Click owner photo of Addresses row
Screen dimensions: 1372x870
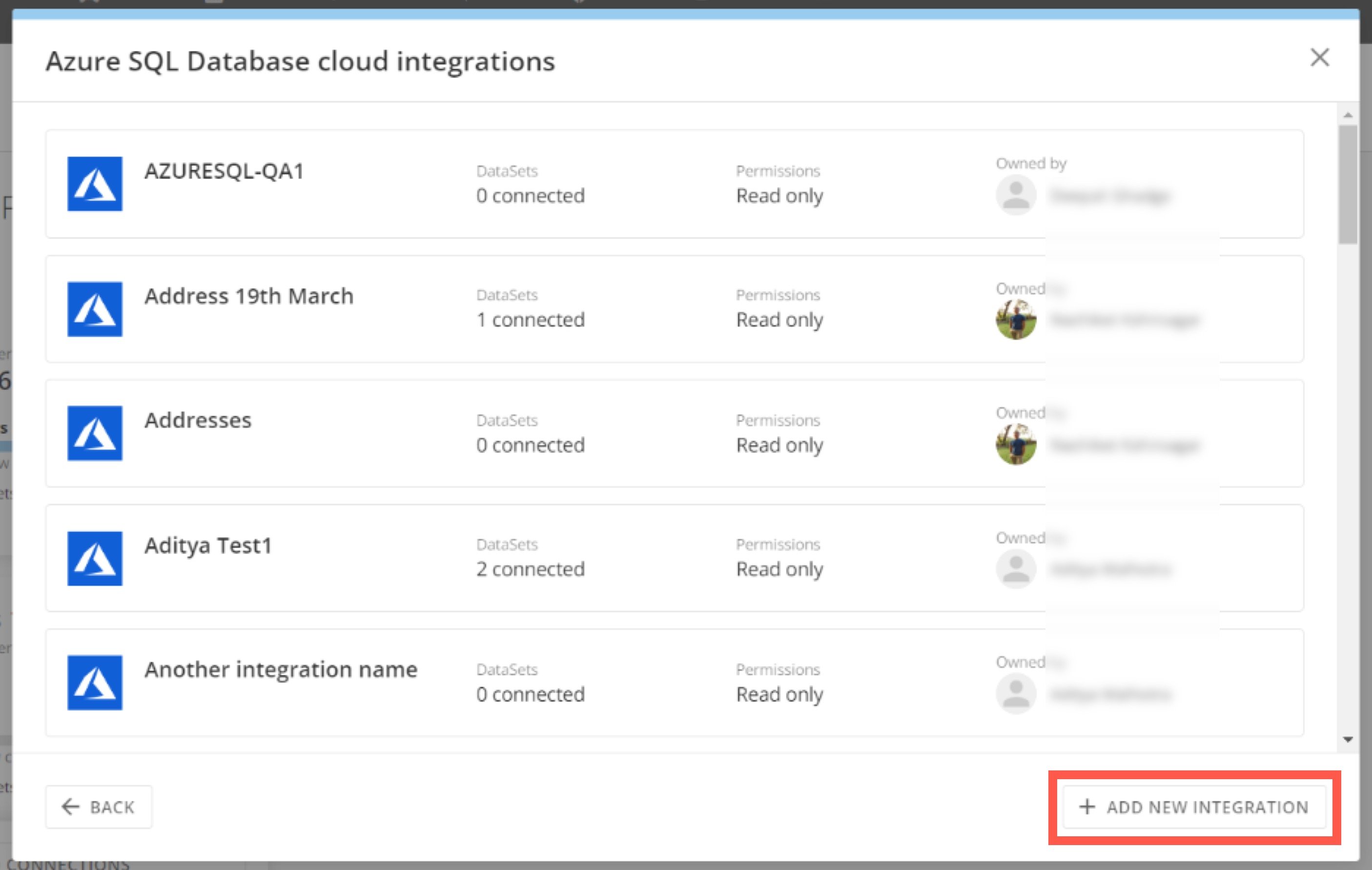click(1016, 444)
